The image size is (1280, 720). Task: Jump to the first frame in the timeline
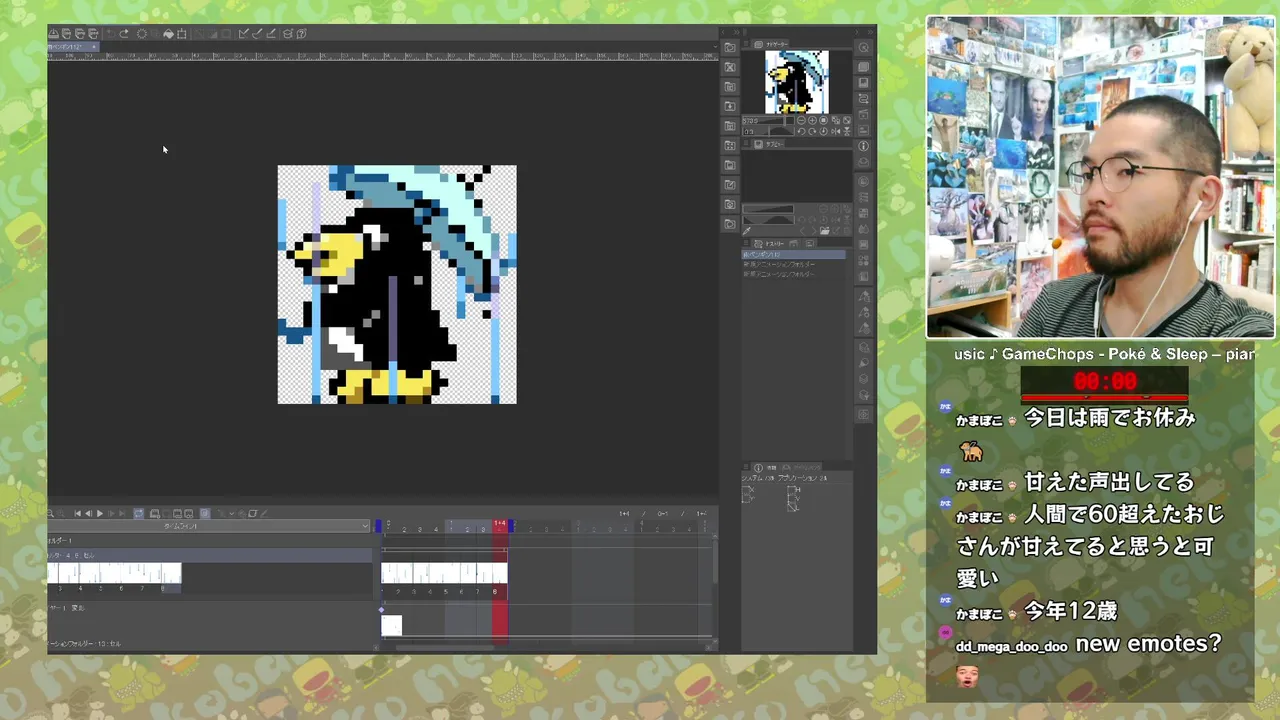[78, 514]
